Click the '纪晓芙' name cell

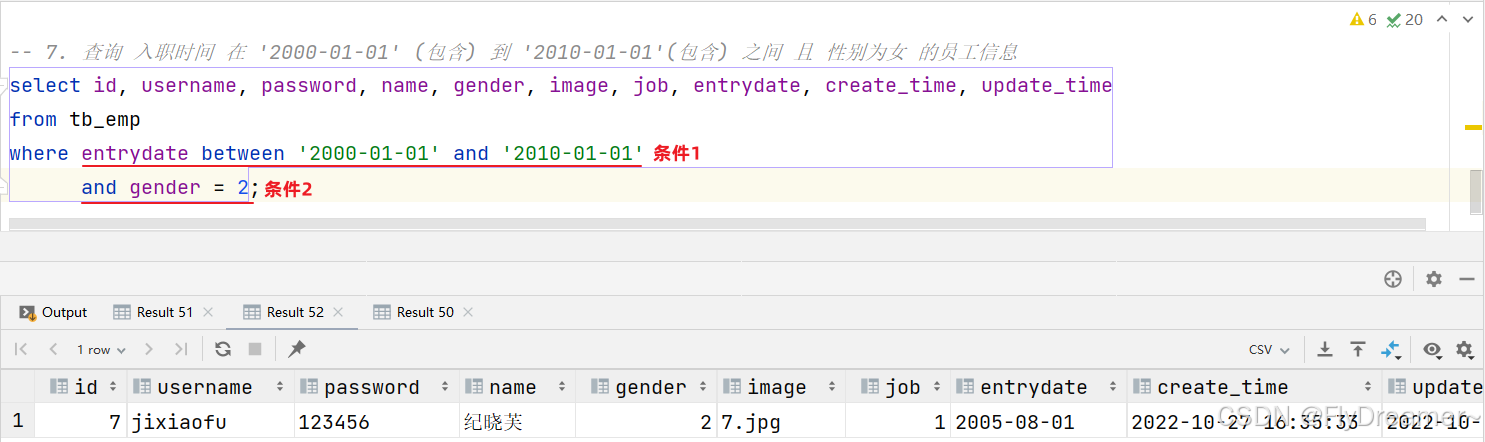517,422
